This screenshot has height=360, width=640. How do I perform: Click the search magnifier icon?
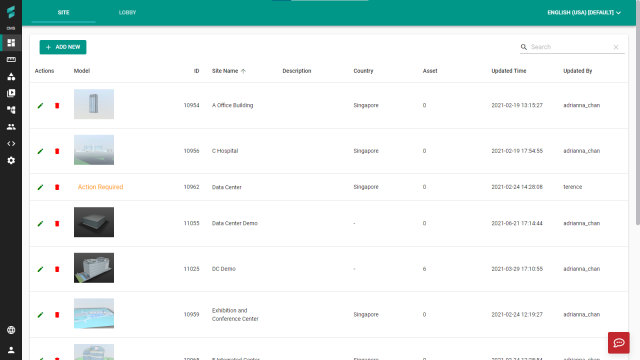(x=524, y=47)
